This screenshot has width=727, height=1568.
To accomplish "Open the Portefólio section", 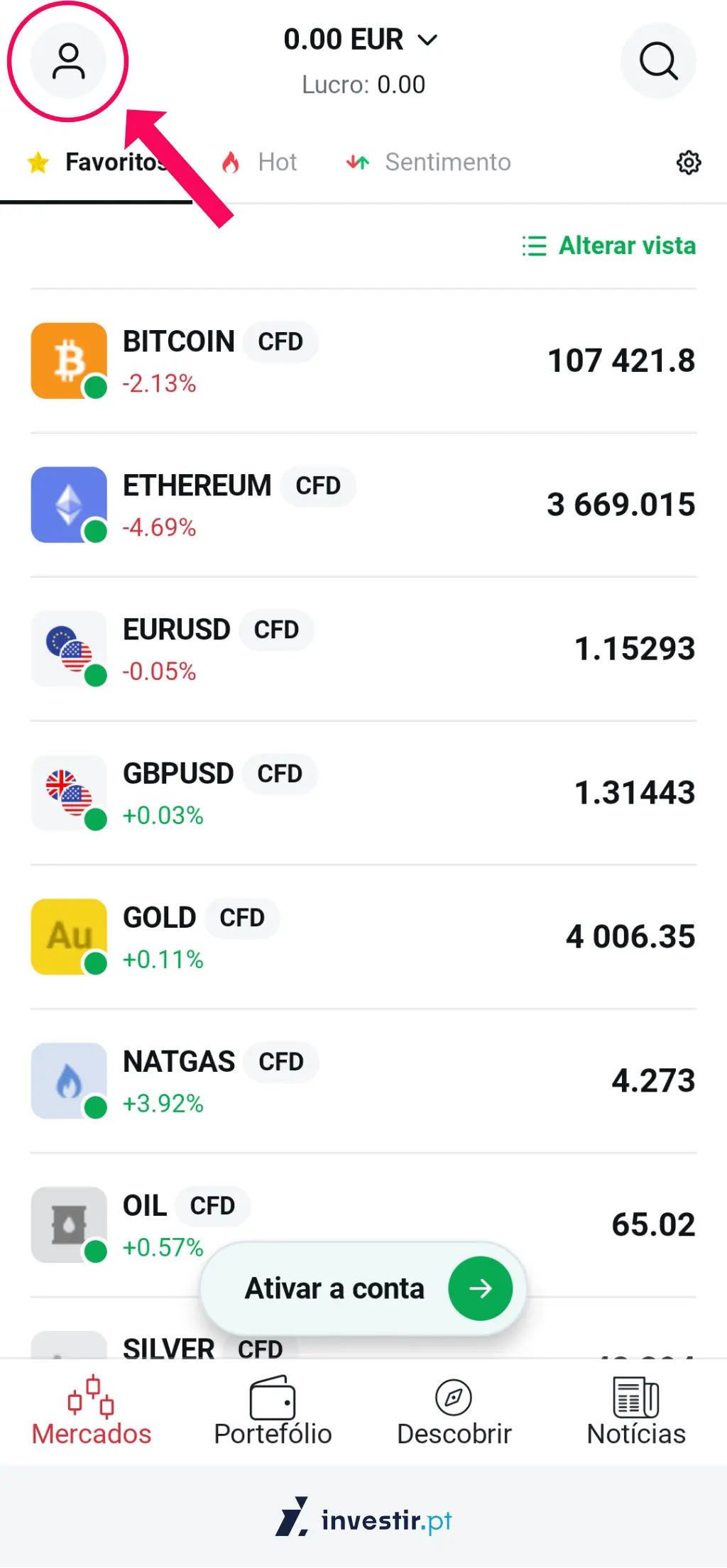I will (x=273, y=1412).
